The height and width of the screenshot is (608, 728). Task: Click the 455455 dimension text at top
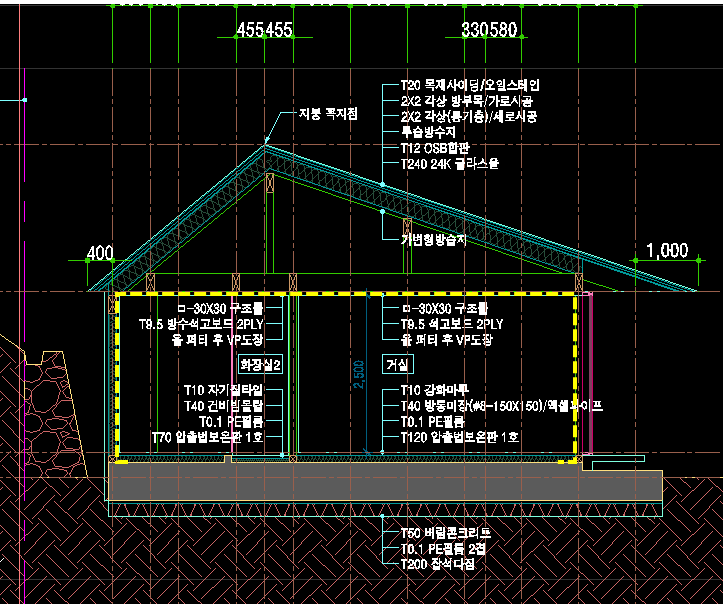pos(264,31)
